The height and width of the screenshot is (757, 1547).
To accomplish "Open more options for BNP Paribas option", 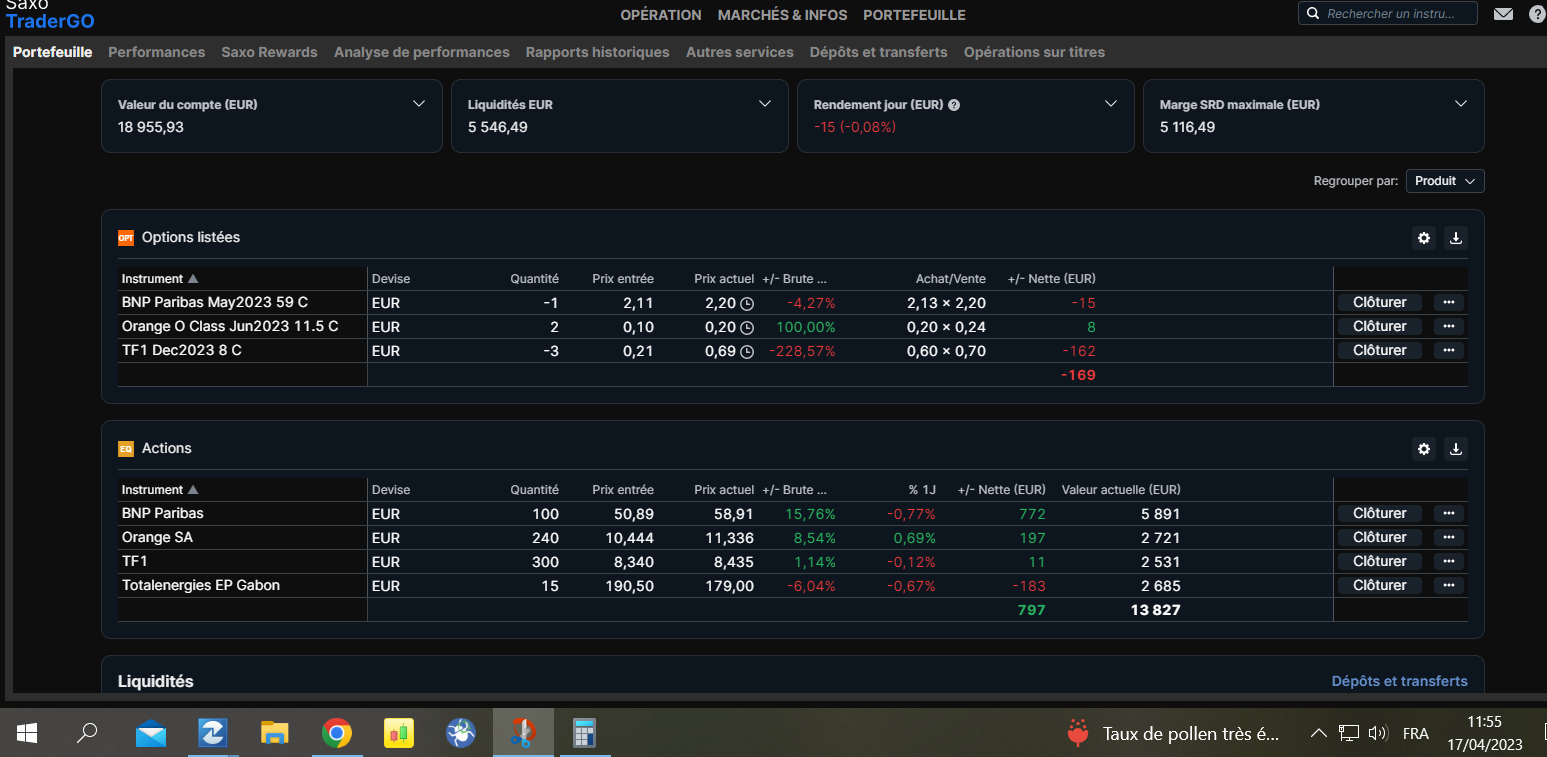I will tap(1448, 302).
